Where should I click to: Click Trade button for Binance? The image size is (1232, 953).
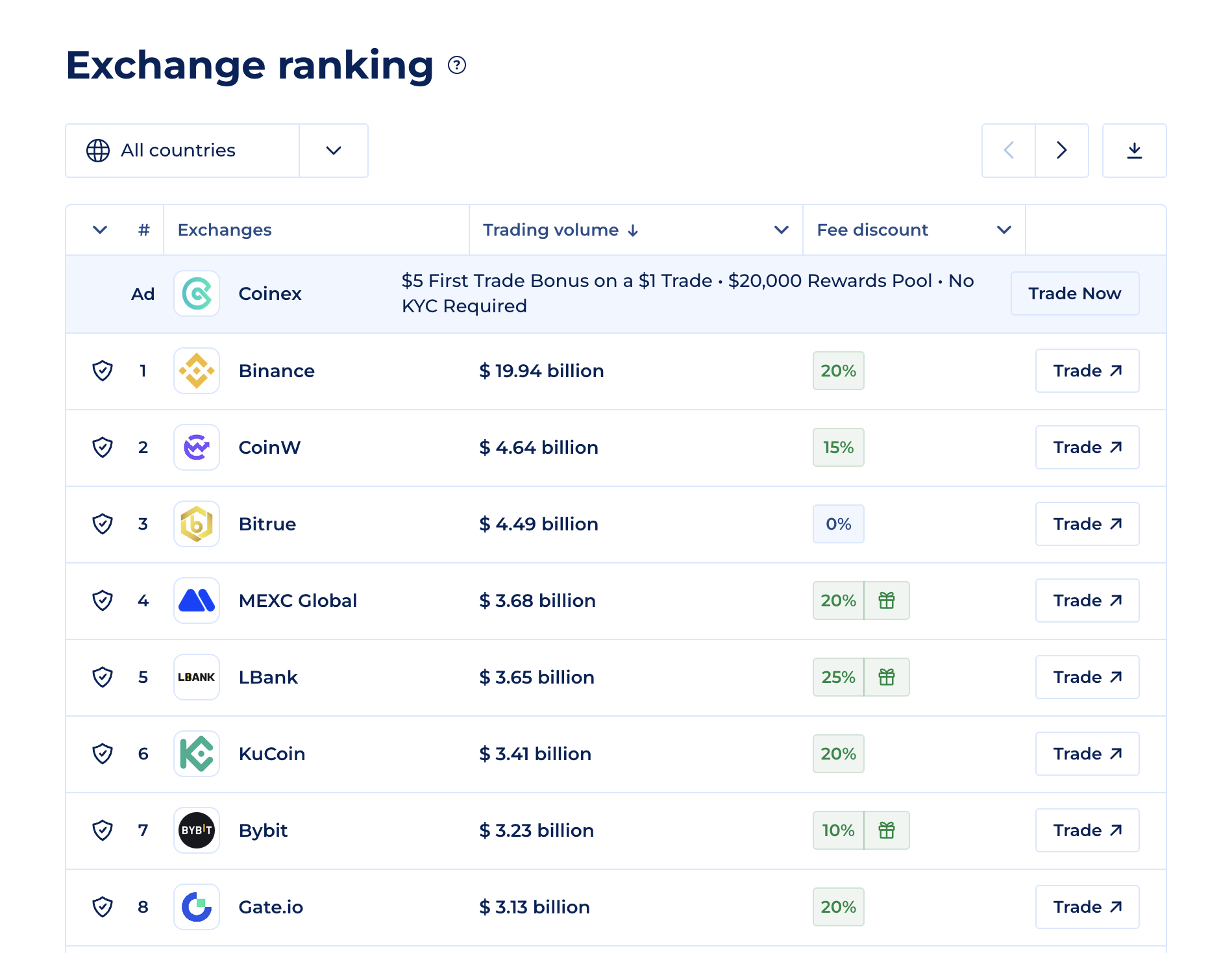1087,371
